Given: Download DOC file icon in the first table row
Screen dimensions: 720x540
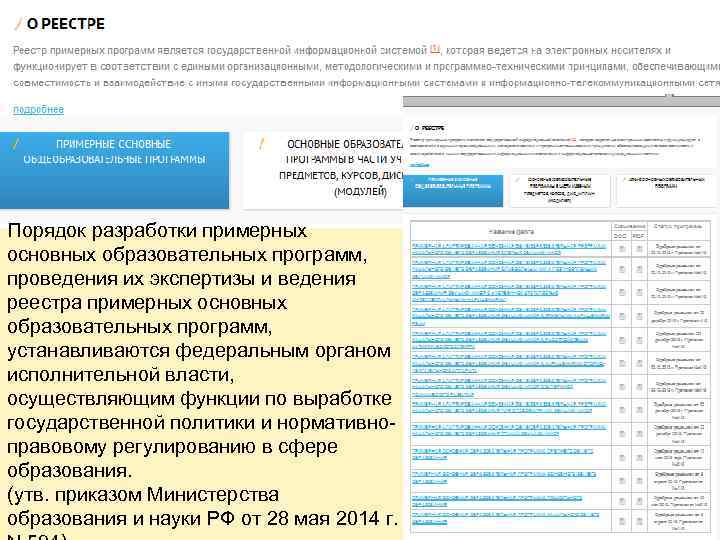Looking at the screenshot, I should (622, 249).
